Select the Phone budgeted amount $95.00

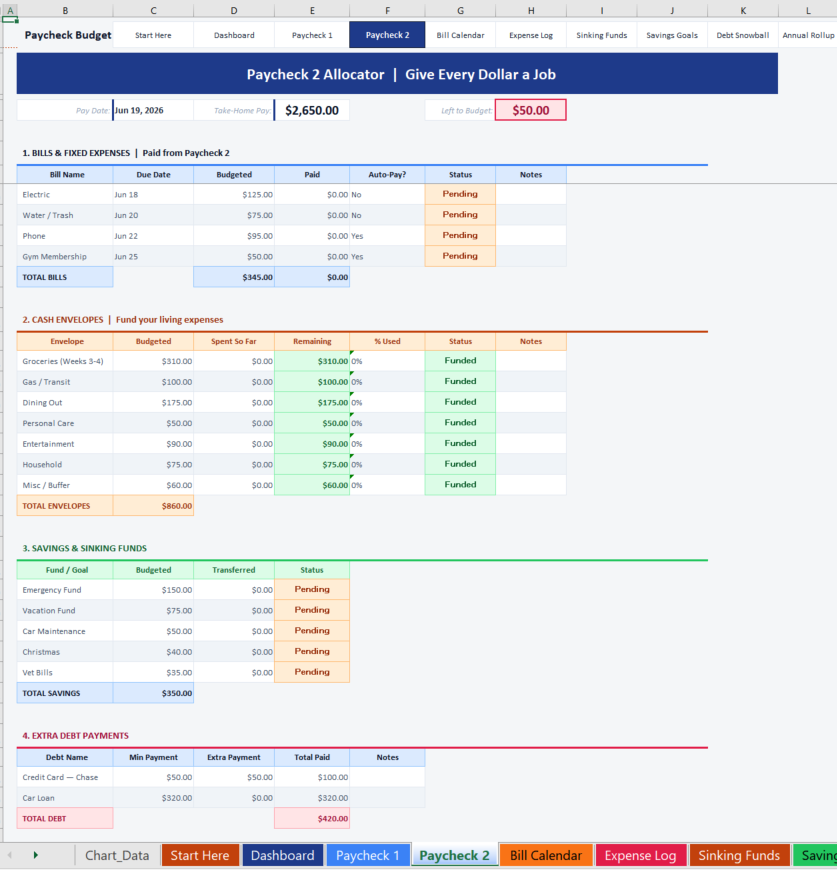234,236
